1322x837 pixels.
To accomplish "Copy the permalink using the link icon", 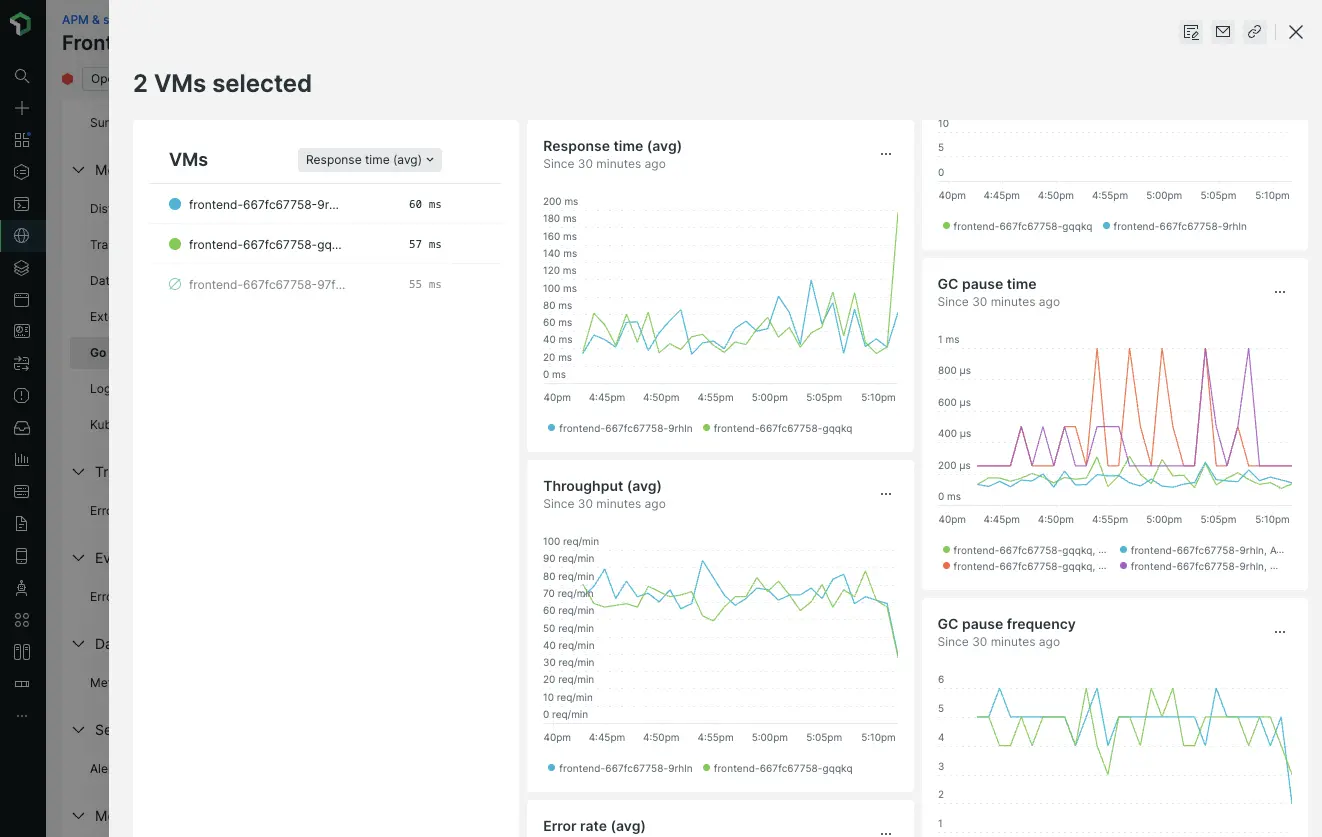I will click(x=1255, y=32).
